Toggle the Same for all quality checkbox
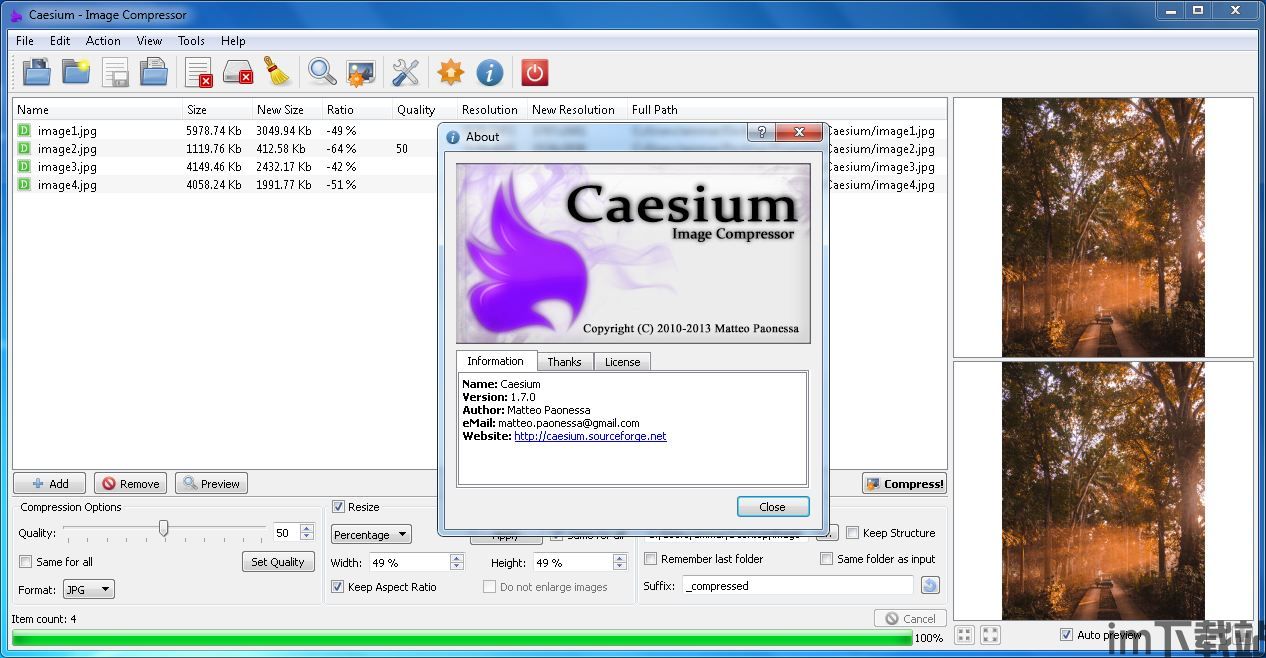Viewport: 1266px width, 658px height. click(x=26, y=561)
